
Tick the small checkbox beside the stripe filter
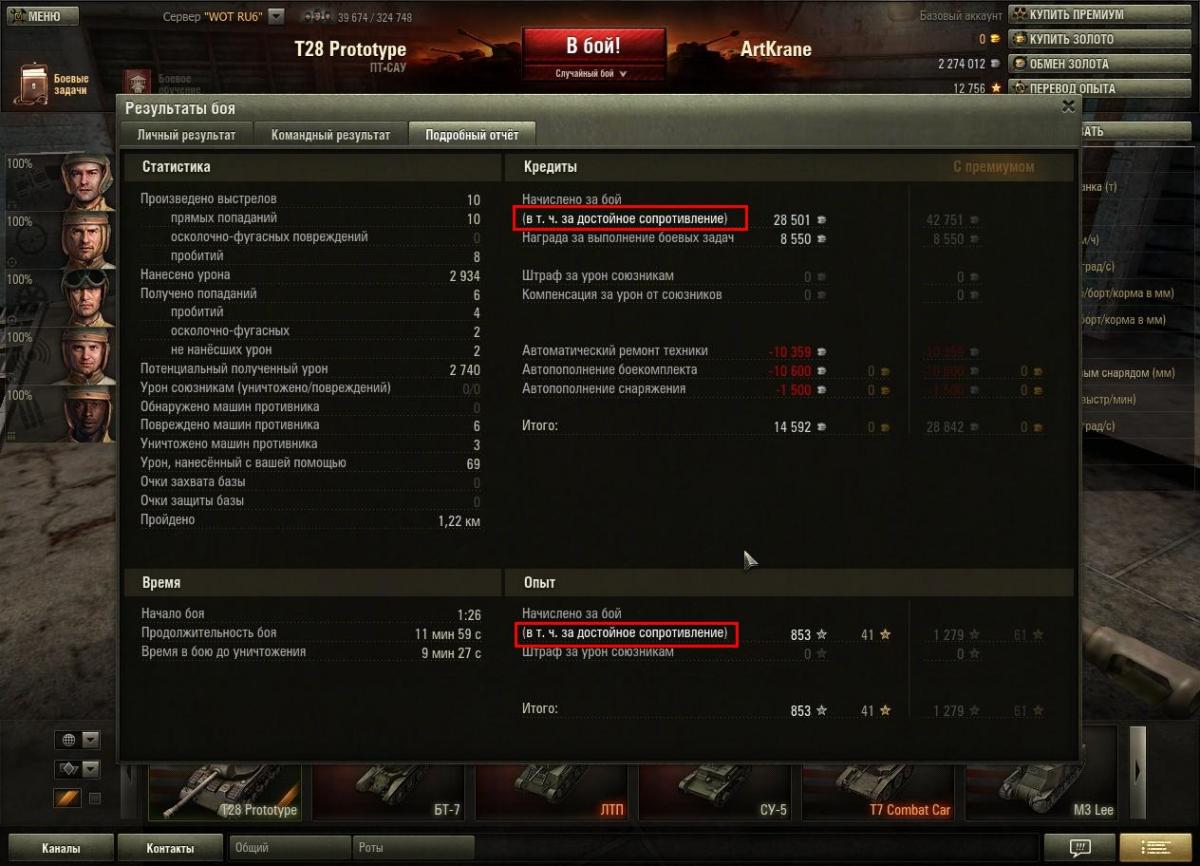[x=95, y=798]
